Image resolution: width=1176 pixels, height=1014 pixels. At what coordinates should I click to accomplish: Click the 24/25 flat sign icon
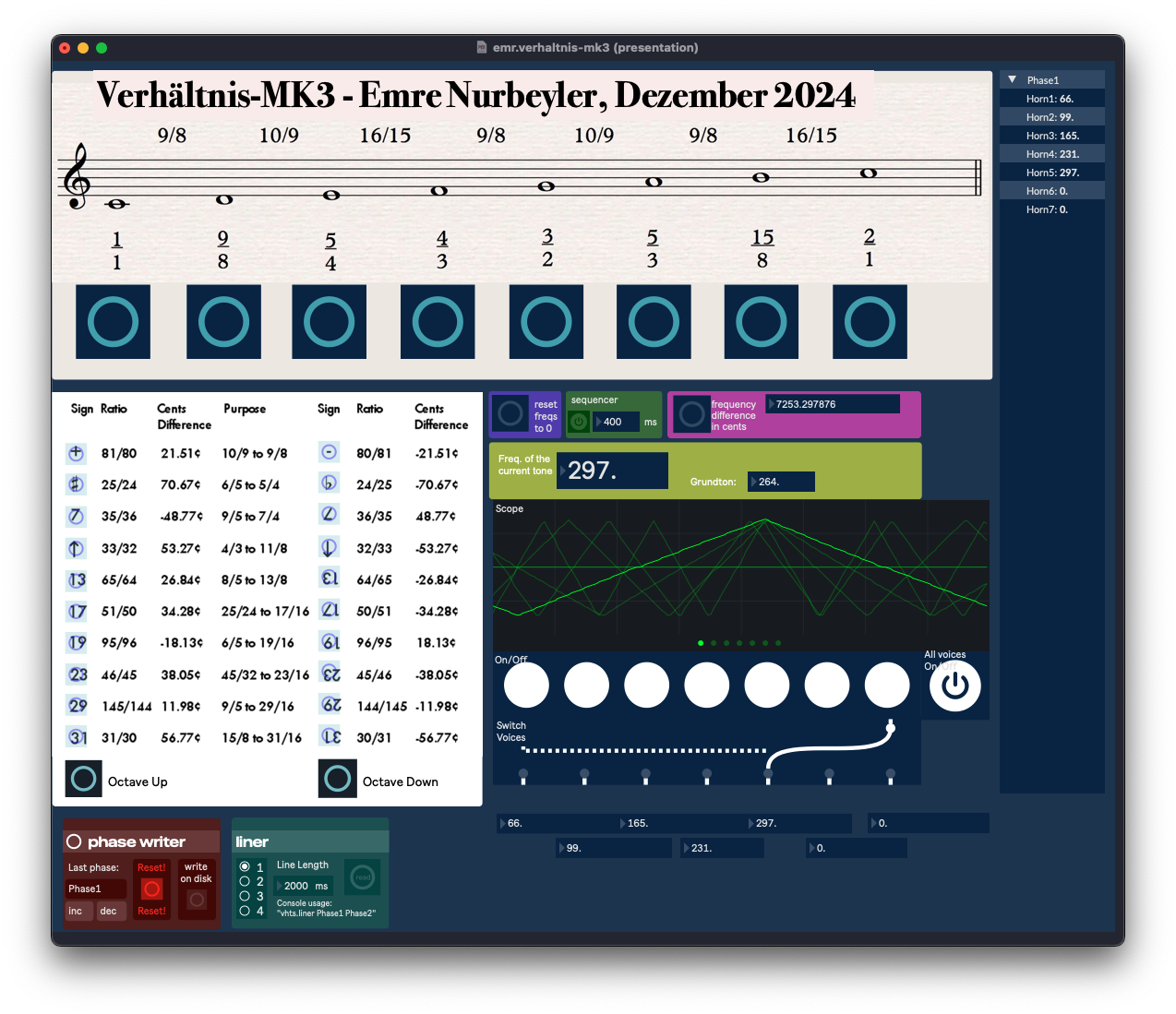(x=329, y=483)
